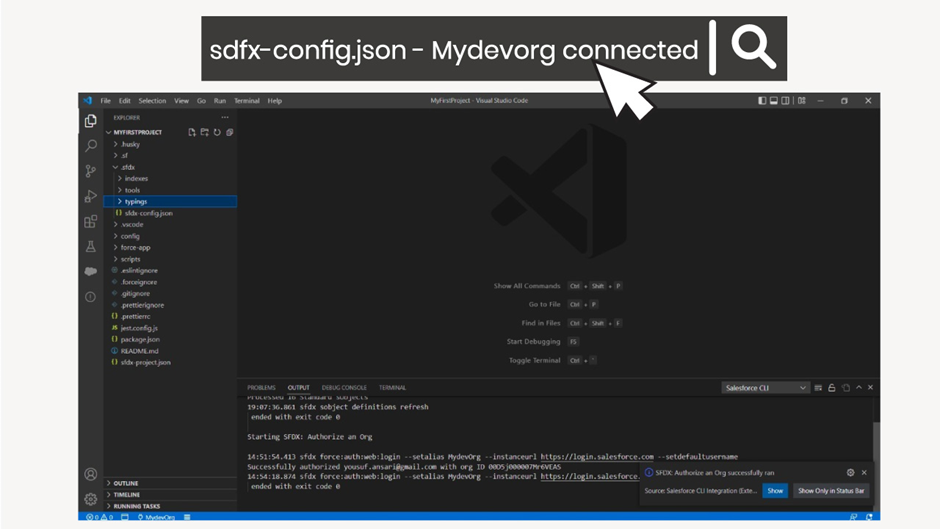Screen dimensions: 940x529
Task: Open the File menu
Action: tap(106, 101)
